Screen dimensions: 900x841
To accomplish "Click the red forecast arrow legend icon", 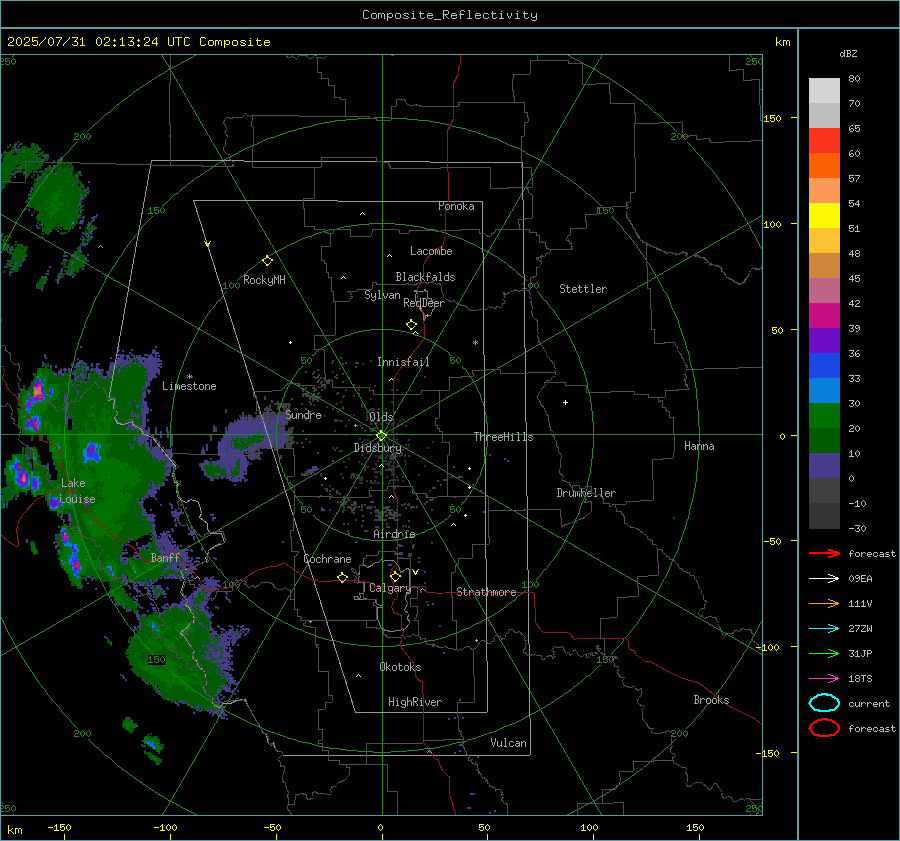I will (824, 553).
